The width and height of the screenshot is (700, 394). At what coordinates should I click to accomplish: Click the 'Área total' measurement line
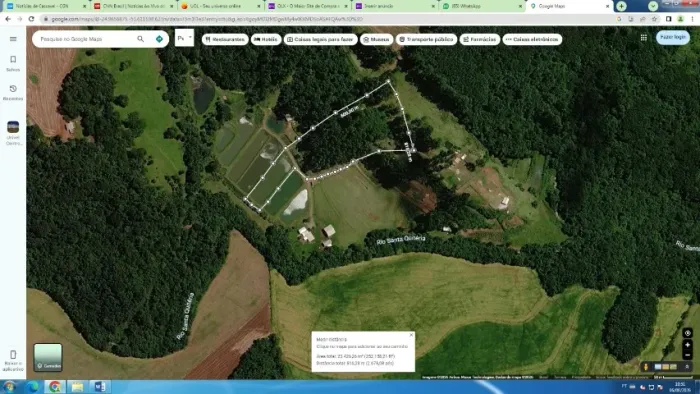pos(355,356)
